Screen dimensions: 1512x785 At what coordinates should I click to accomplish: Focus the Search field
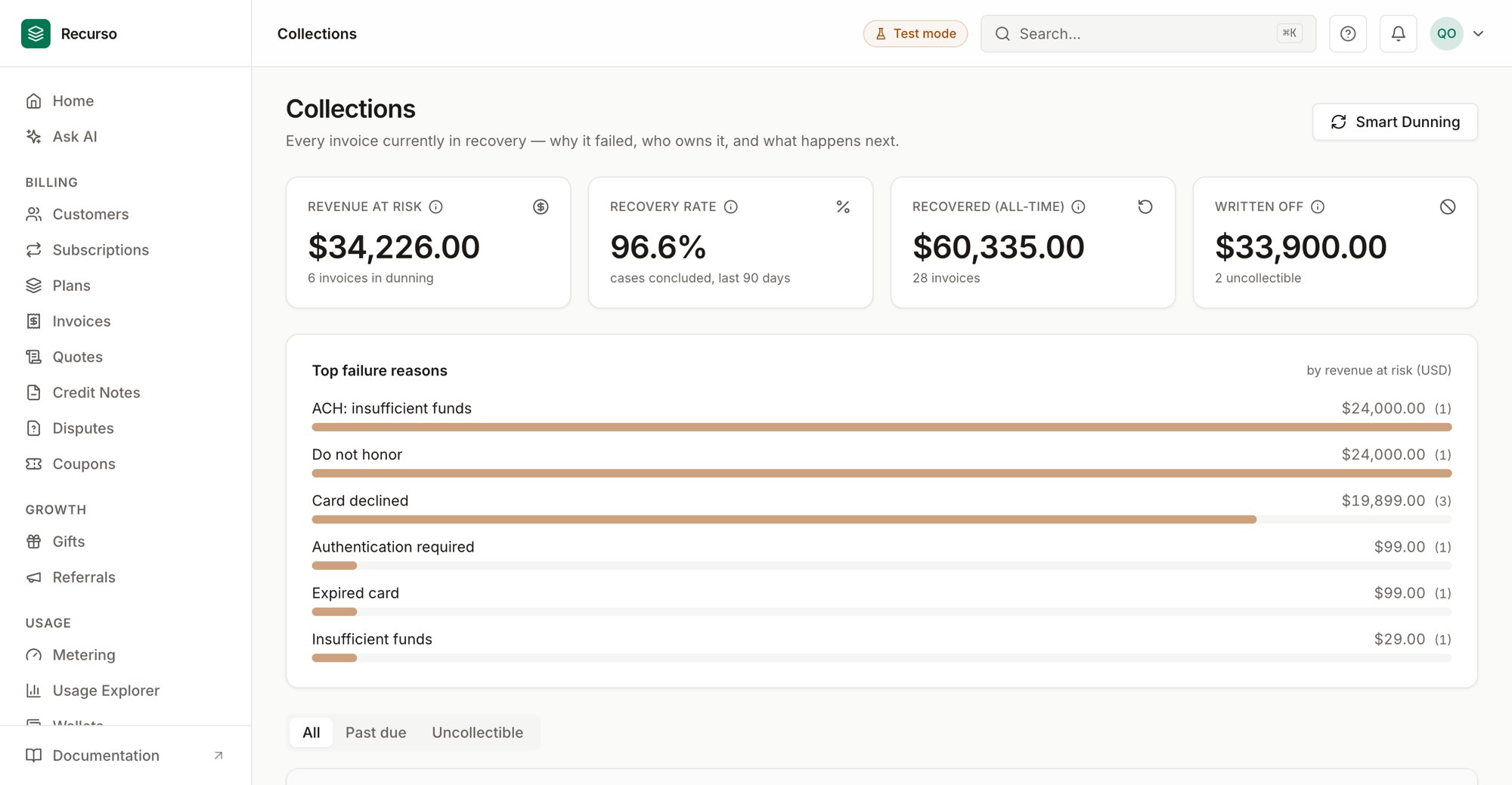point(1148,33)
